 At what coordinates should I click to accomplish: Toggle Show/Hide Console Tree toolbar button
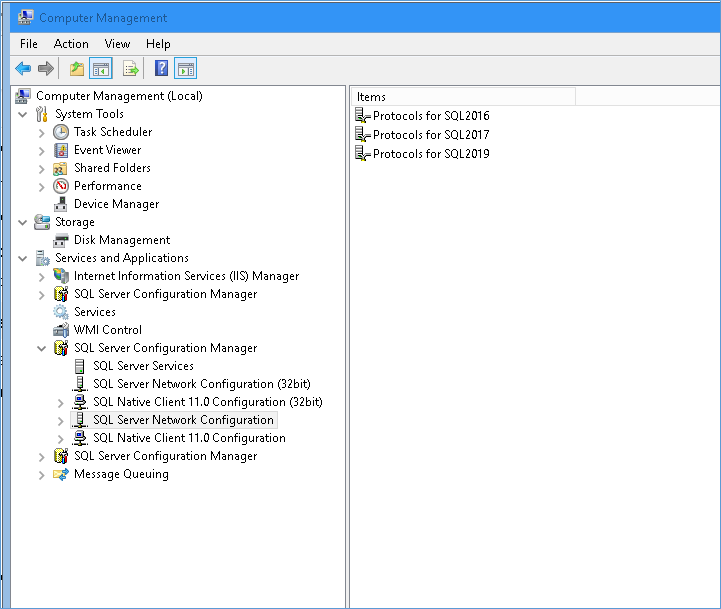(x=101, y=69)
